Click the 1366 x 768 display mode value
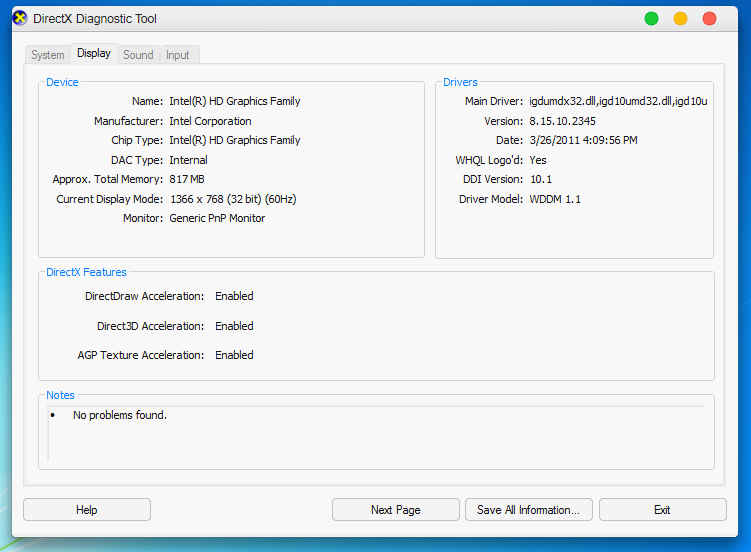This screenshot has height=552, width=751. click(x=233, y=199)
